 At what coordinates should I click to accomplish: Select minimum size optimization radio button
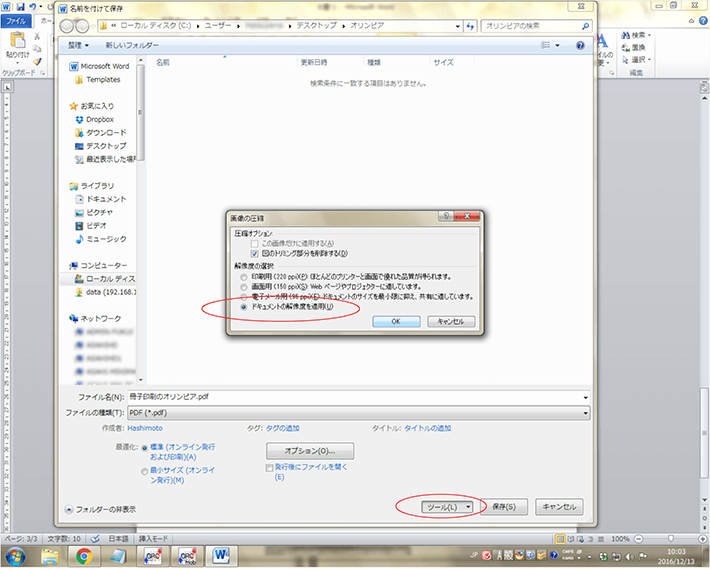[x=146, y=470]
